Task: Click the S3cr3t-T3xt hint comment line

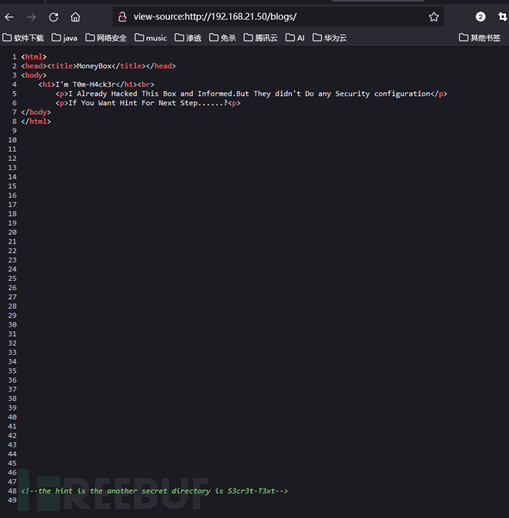Action: click(154, 491)
